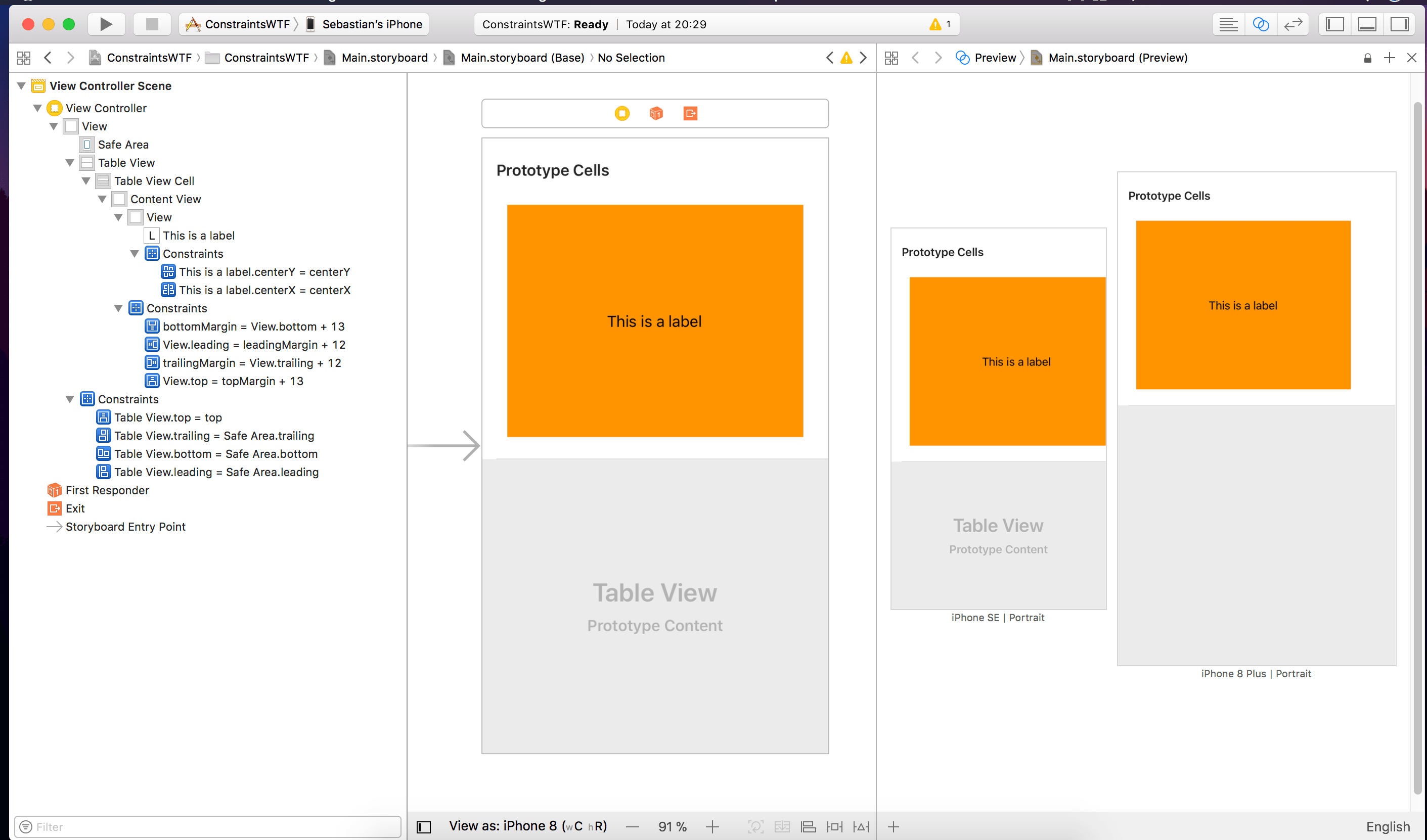Collapse the Table View Cell tree item

[x=86, y=180]
